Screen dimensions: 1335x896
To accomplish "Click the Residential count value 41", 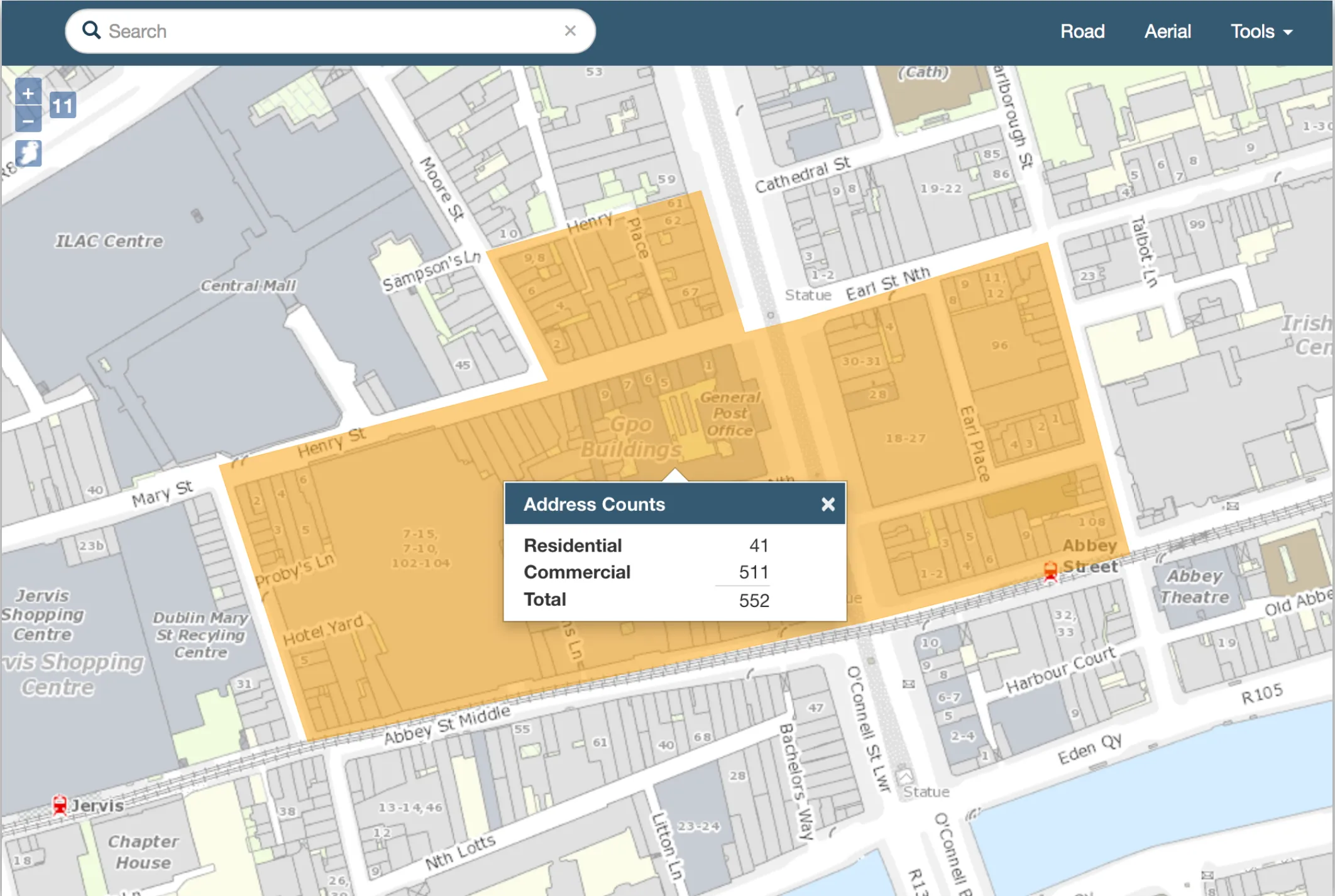I will click(x=759, y=545).
